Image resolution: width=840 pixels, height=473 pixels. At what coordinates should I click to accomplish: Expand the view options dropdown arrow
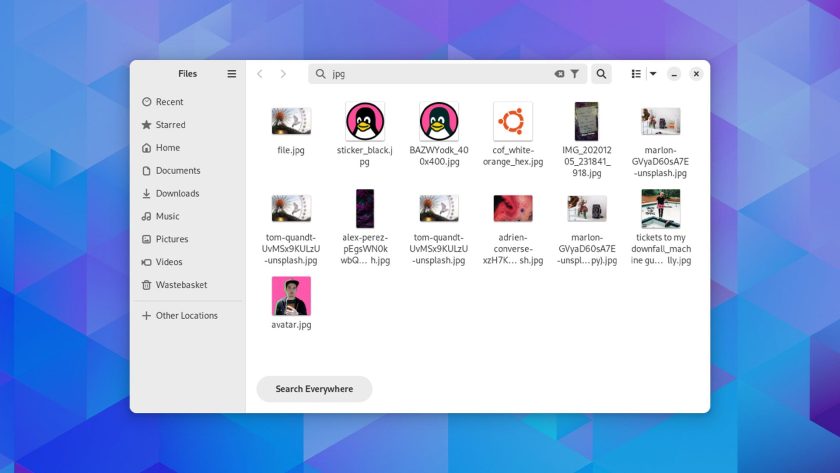tap(653, 74)
